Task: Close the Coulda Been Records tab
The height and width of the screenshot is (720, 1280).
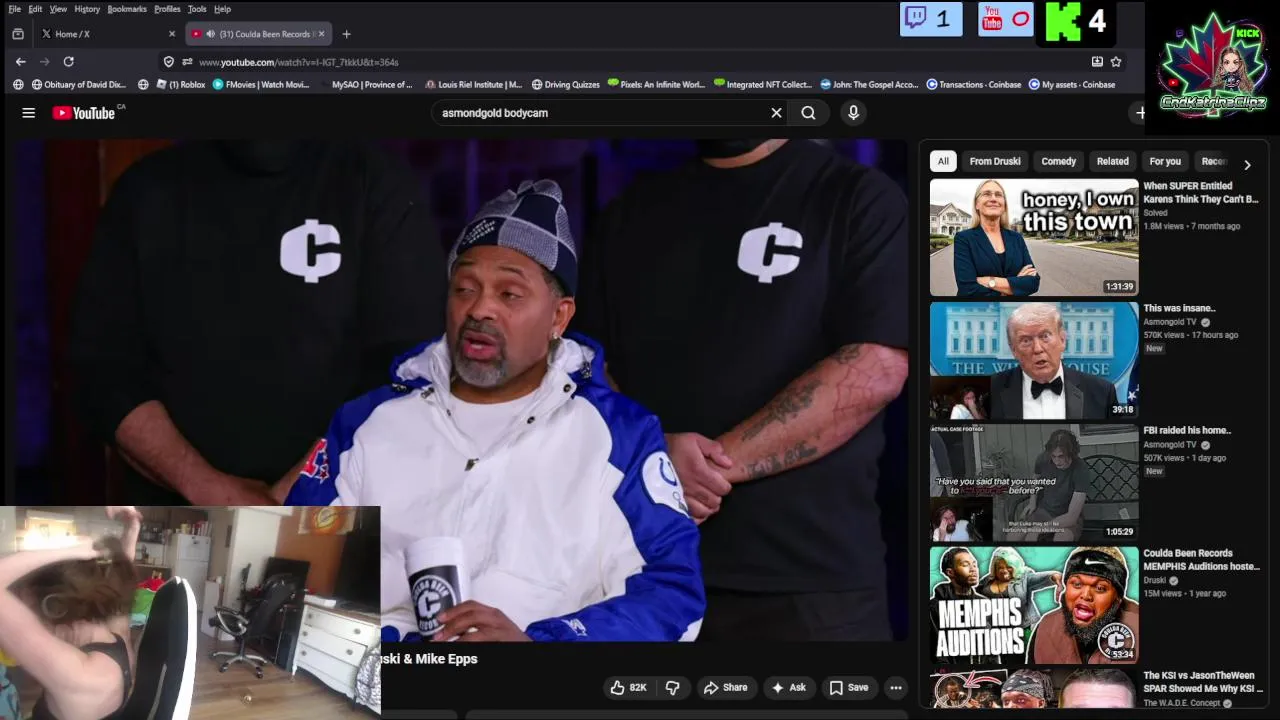Action: [x=321, y=34]
